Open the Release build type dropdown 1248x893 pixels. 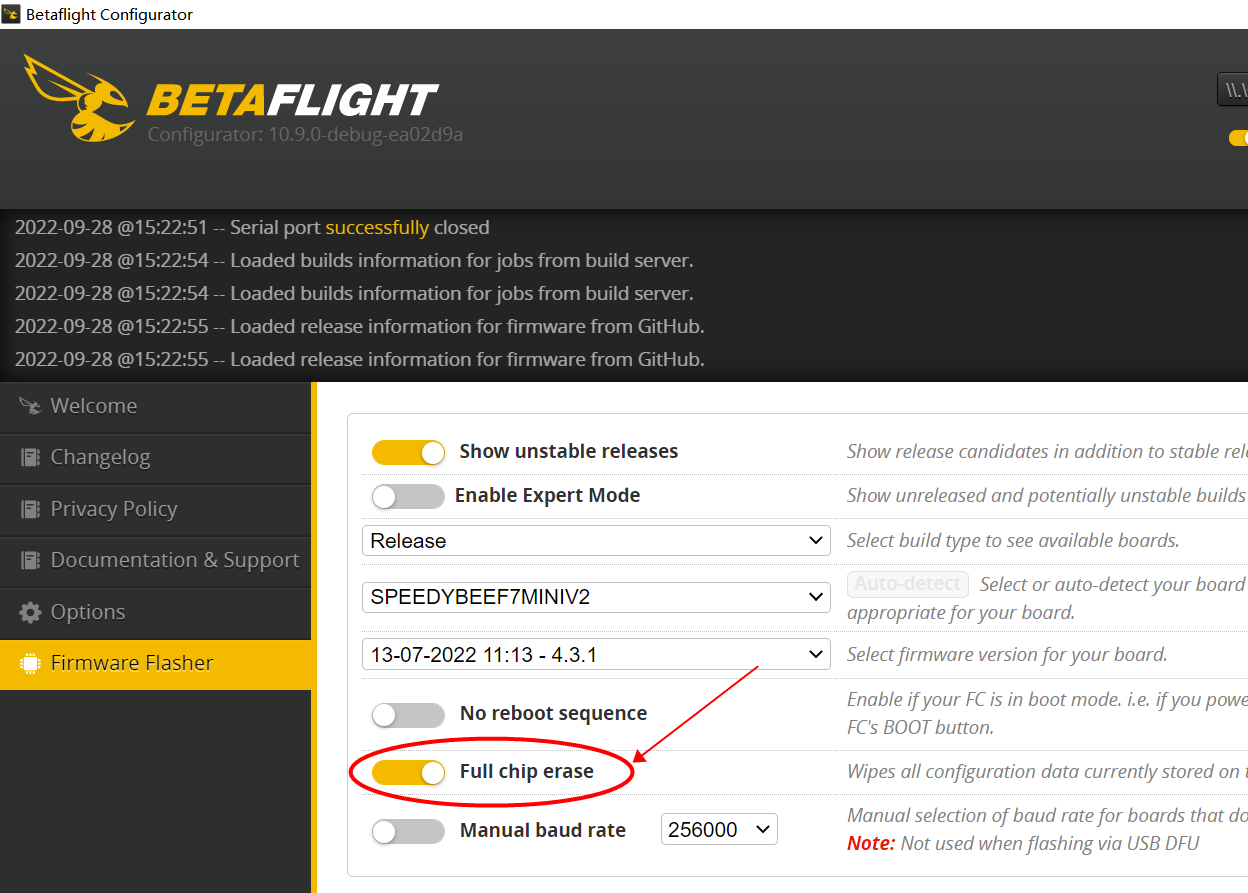[x=596, y=541]
